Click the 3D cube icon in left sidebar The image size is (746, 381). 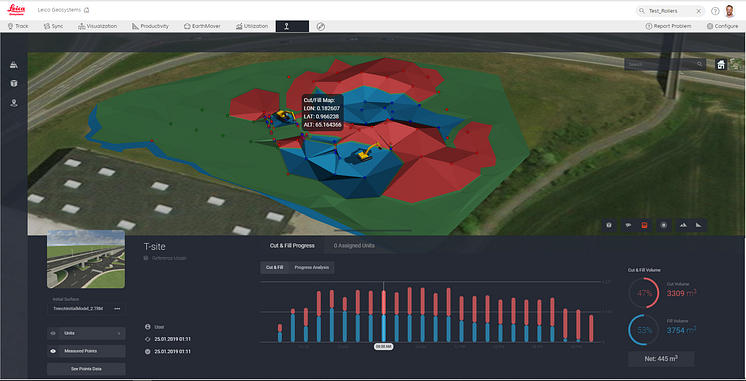point(14,84)
